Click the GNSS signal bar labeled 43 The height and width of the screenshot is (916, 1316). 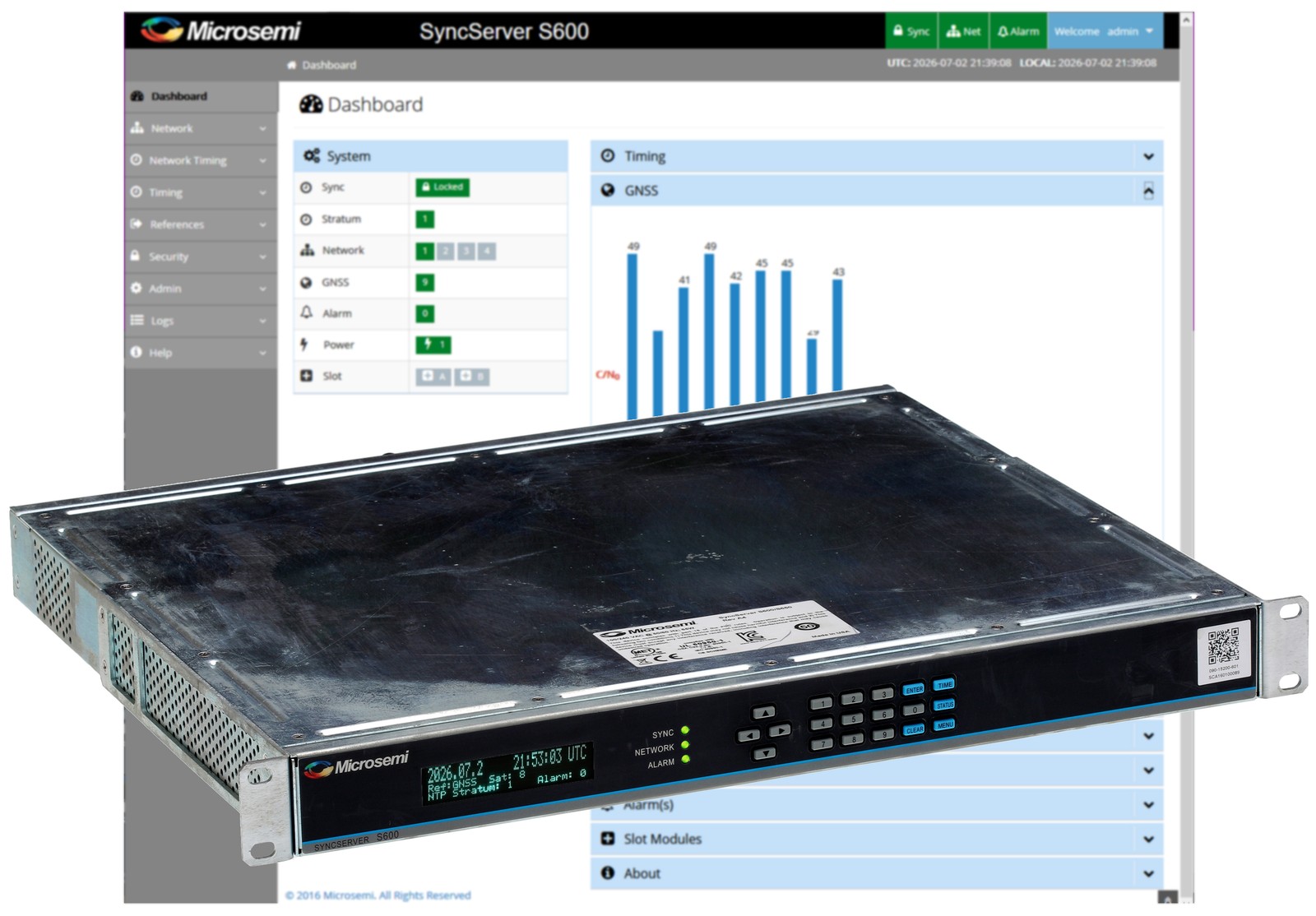click(x=837, y=335)
